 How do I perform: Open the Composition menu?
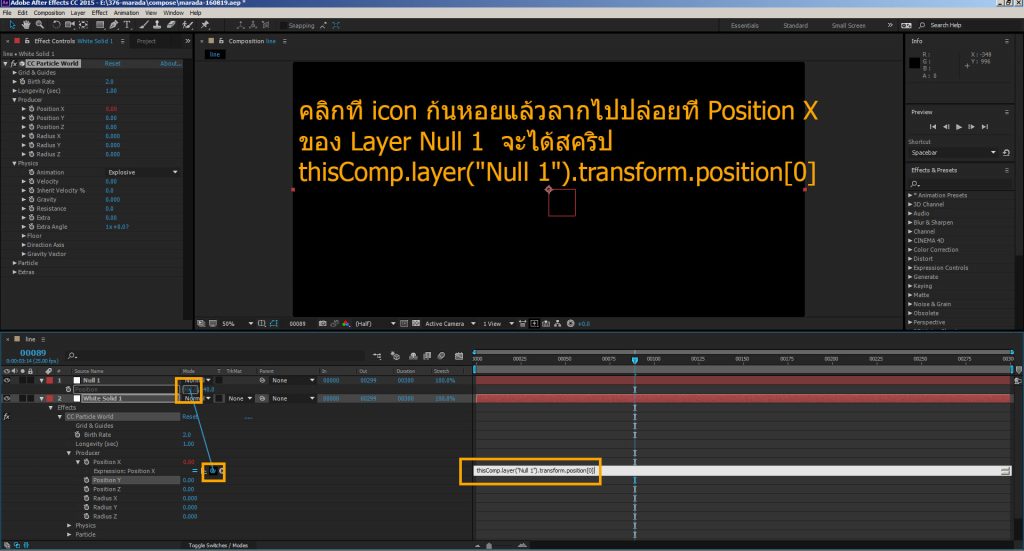pos(48,12)
